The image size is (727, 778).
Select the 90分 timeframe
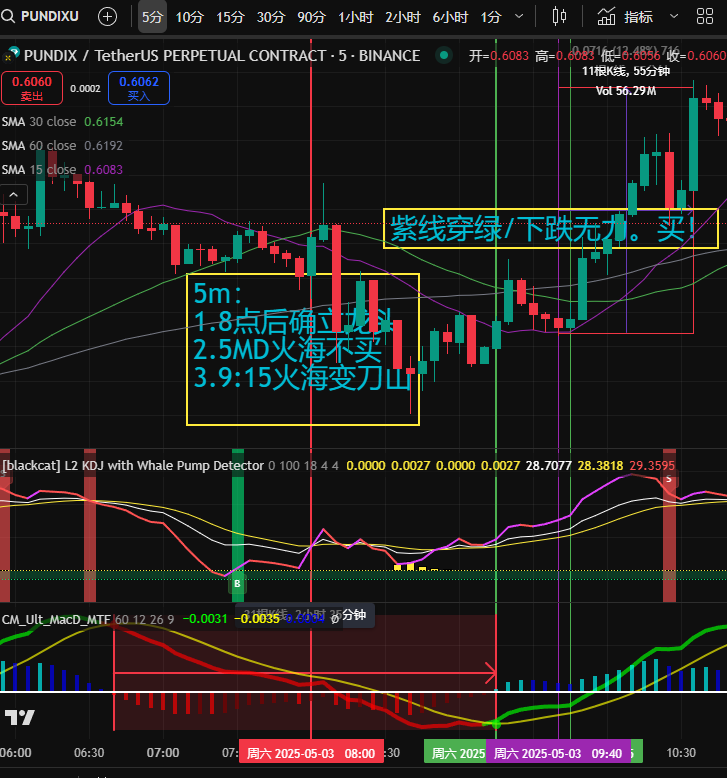(x=312, y=17)
